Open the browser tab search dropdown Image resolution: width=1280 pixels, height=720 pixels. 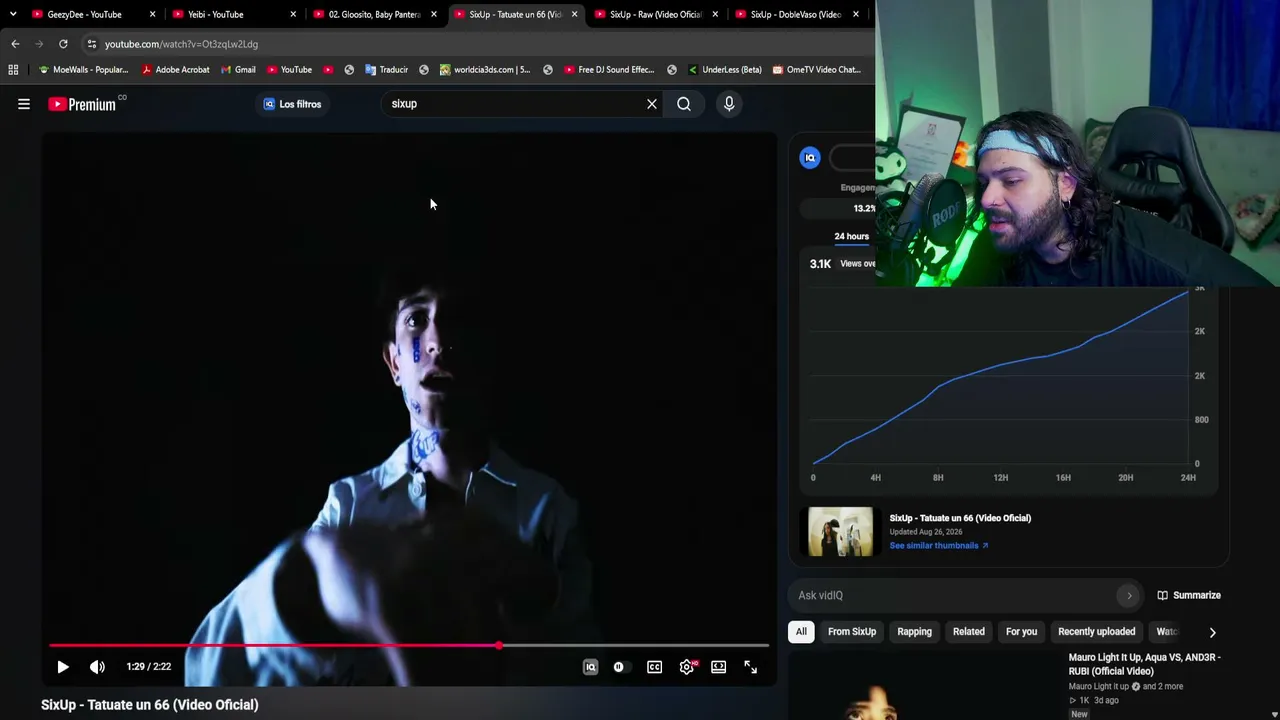13,14
